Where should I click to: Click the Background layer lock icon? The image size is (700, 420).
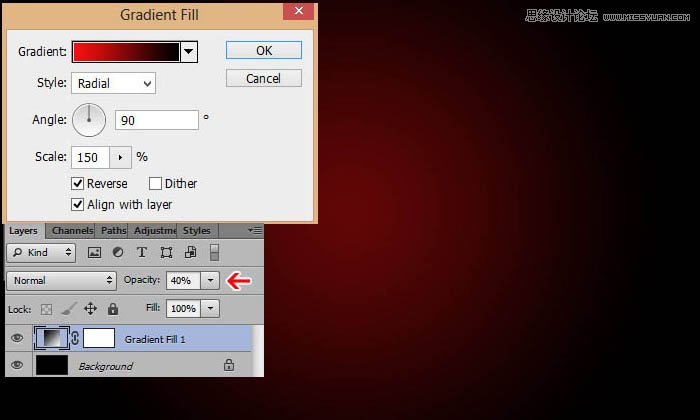229,365
